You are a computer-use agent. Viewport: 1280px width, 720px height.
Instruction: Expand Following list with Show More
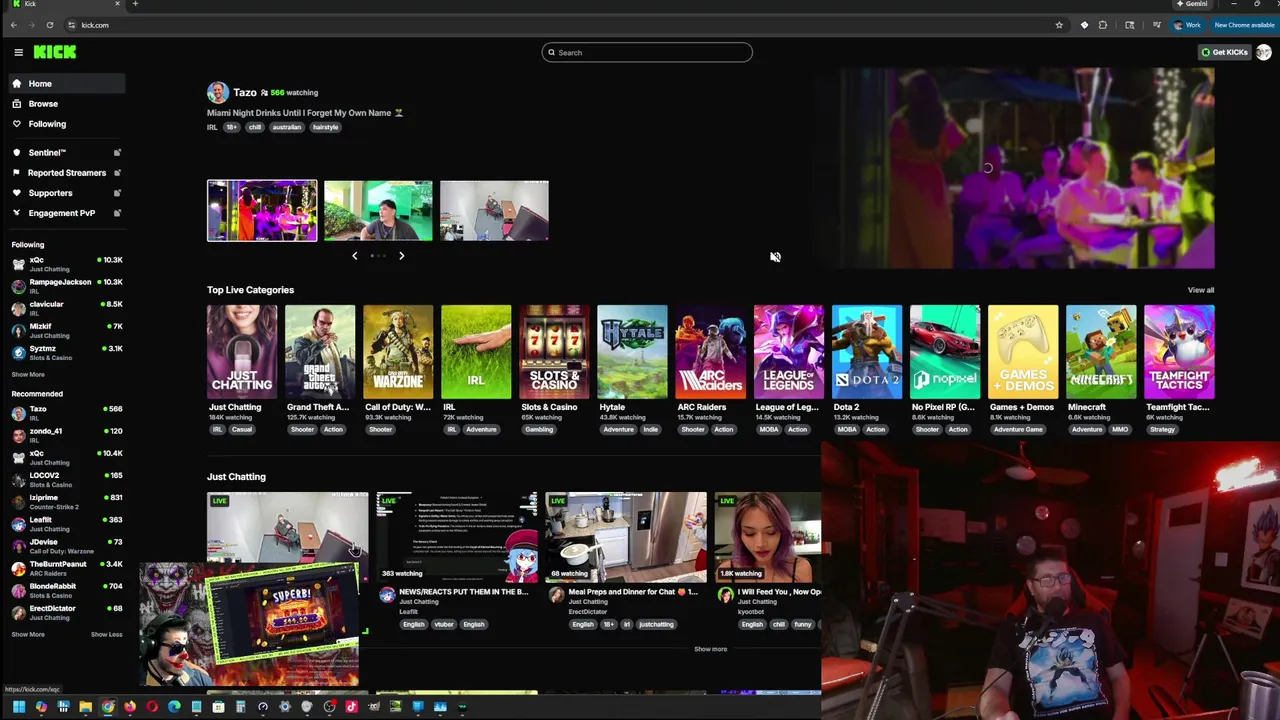[28, 374]
